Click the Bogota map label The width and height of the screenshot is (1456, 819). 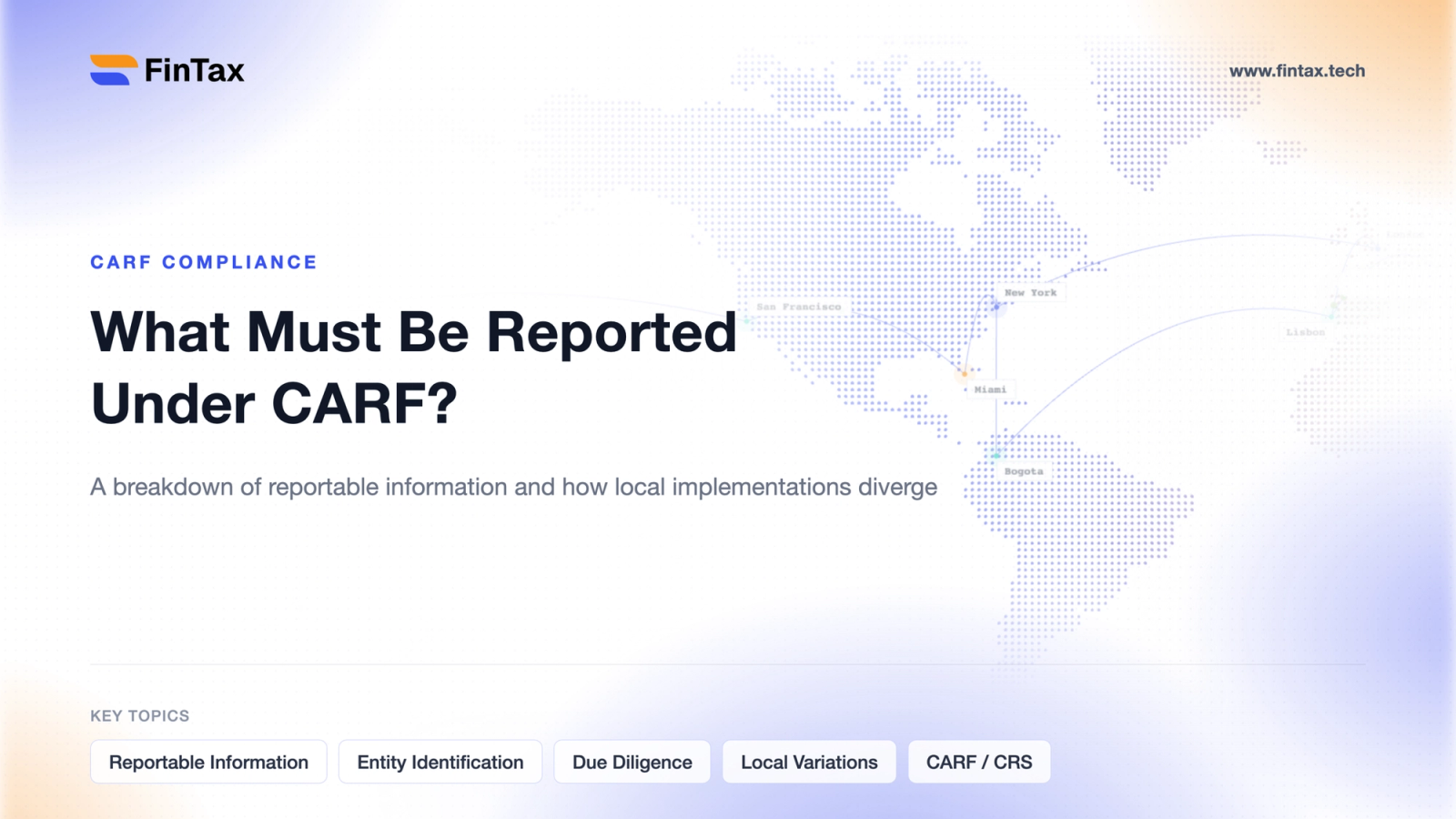point(1024,471)
